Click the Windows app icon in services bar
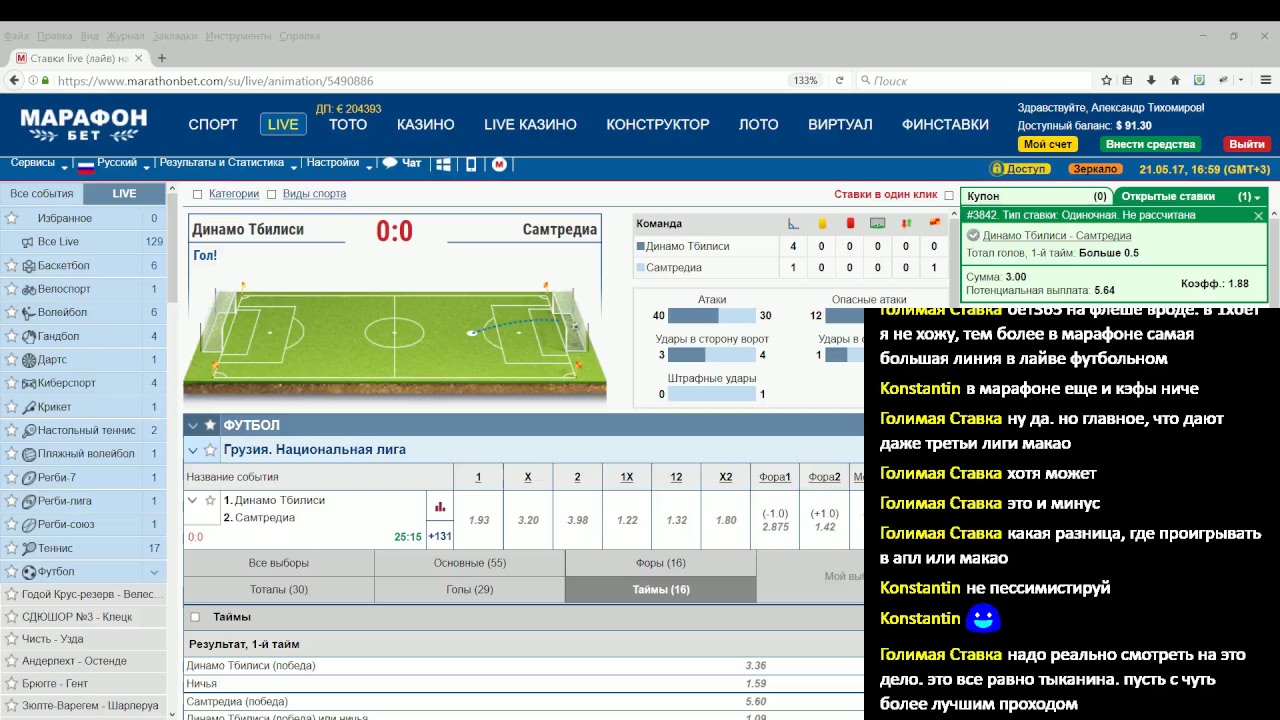Viewport: 1280px width, 720px height. pos(444,164)
